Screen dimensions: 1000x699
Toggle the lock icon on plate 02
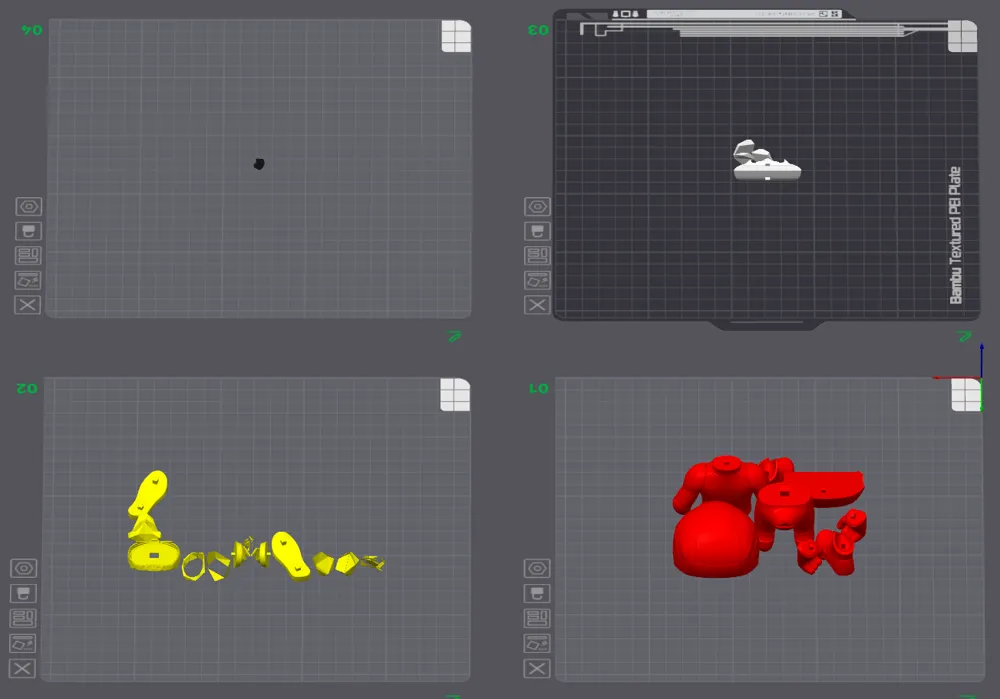pos(24,594)
